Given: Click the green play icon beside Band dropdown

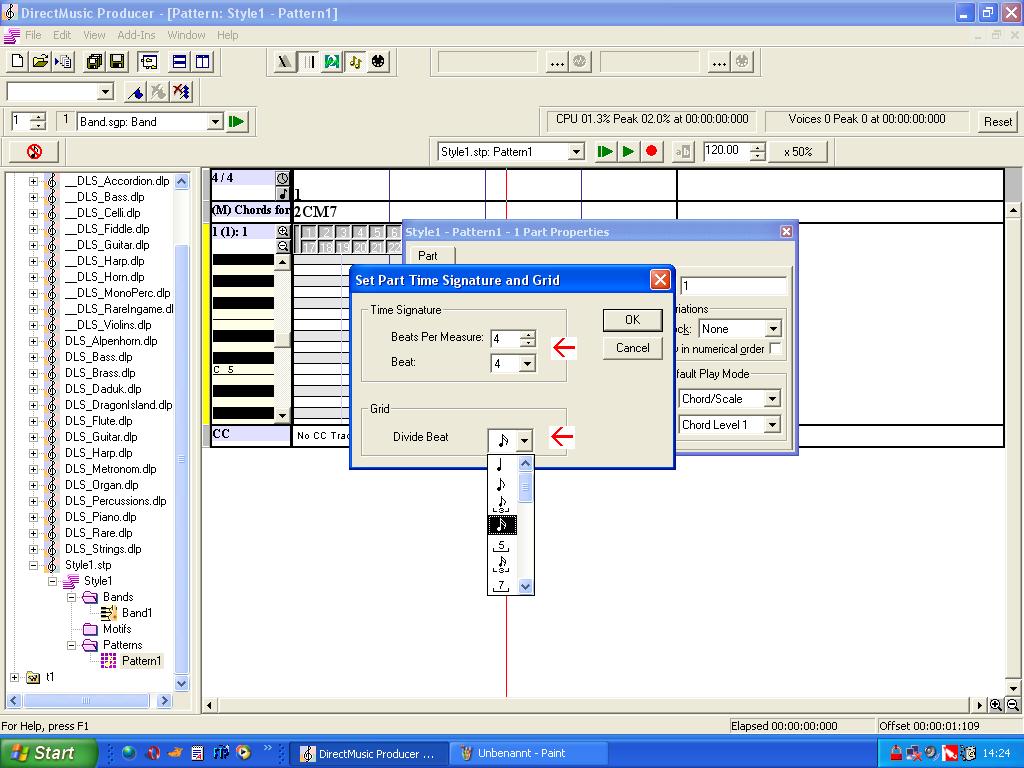Looking at the screenshot, I should pos(237,122).
